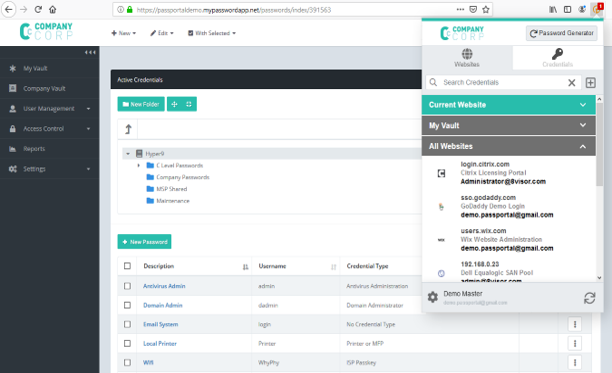
Task: Open the Local Printer credential link
Action: pos(160,343)
